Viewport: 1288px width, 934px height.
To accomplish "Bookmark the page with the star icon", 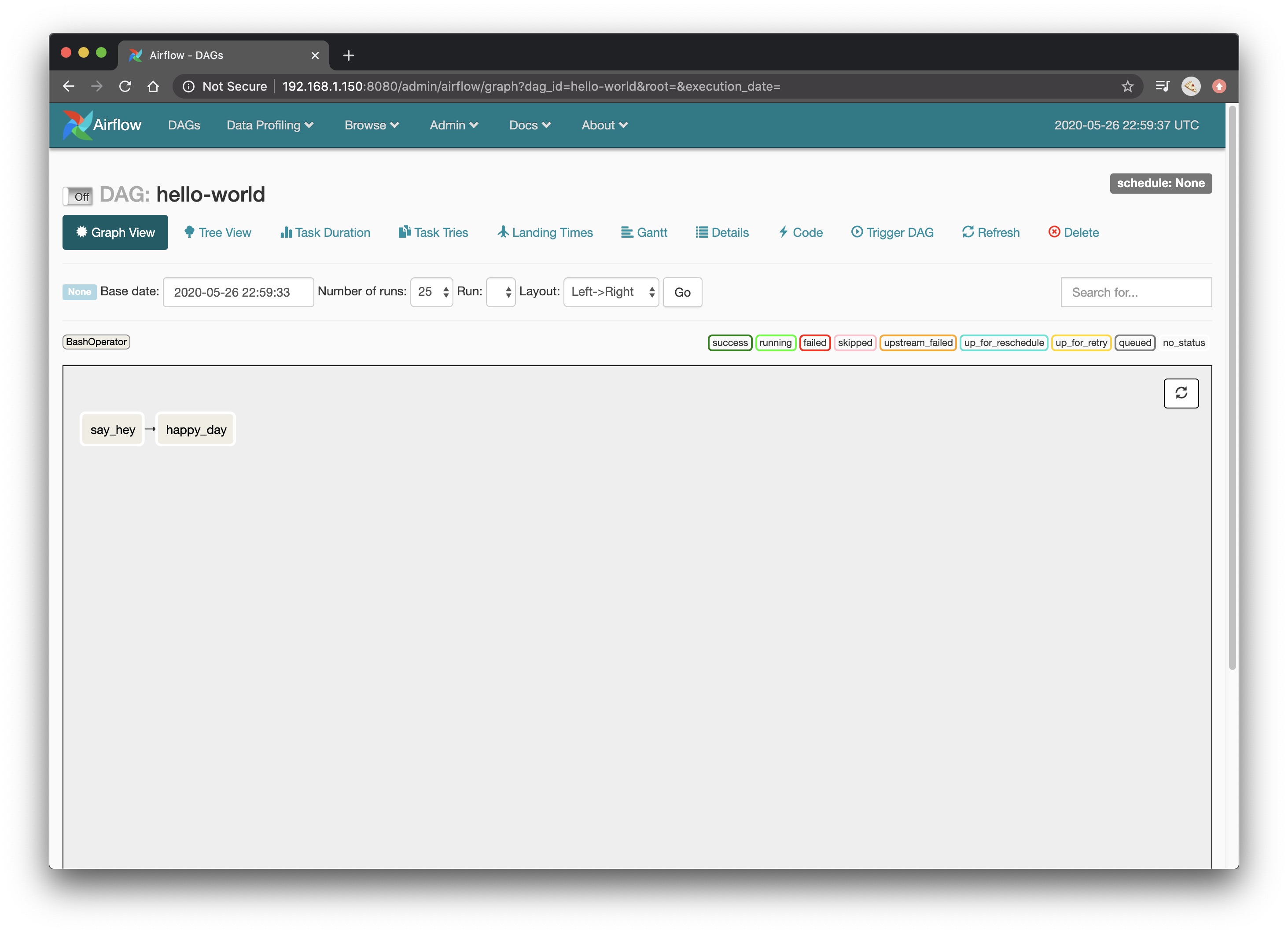I will tap(1127, 86).
